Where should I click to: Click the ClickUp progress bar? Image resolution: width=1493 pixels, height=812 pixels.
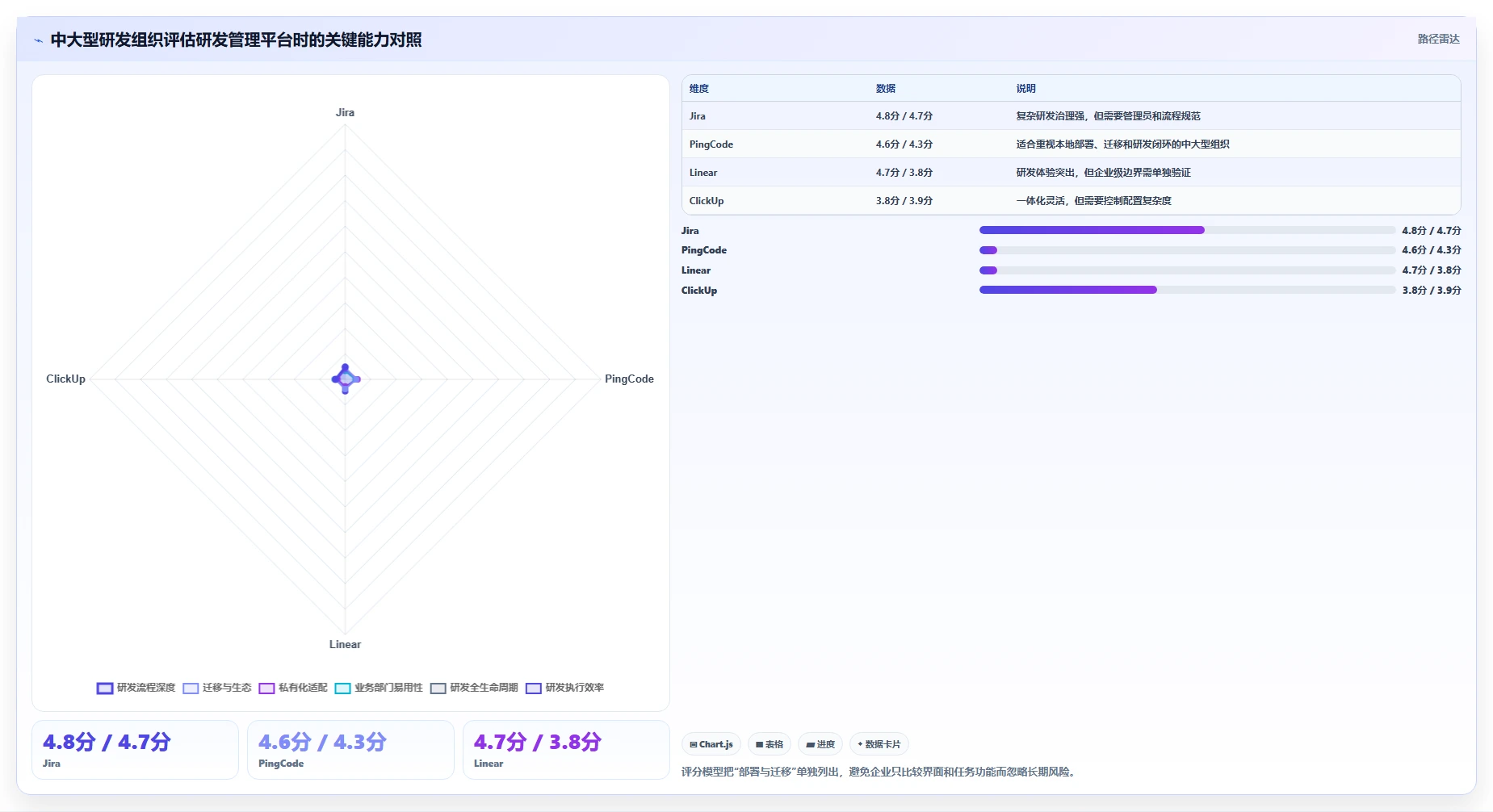pyautogui.click(x=1187, y=290)
